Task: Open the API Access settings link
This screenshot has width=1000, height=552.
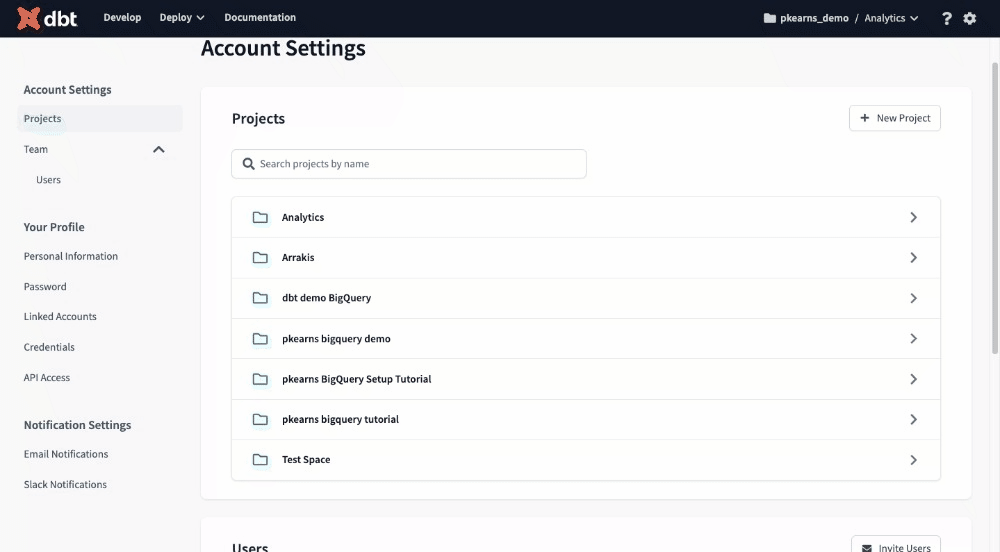Action: [x=47, y=378]
